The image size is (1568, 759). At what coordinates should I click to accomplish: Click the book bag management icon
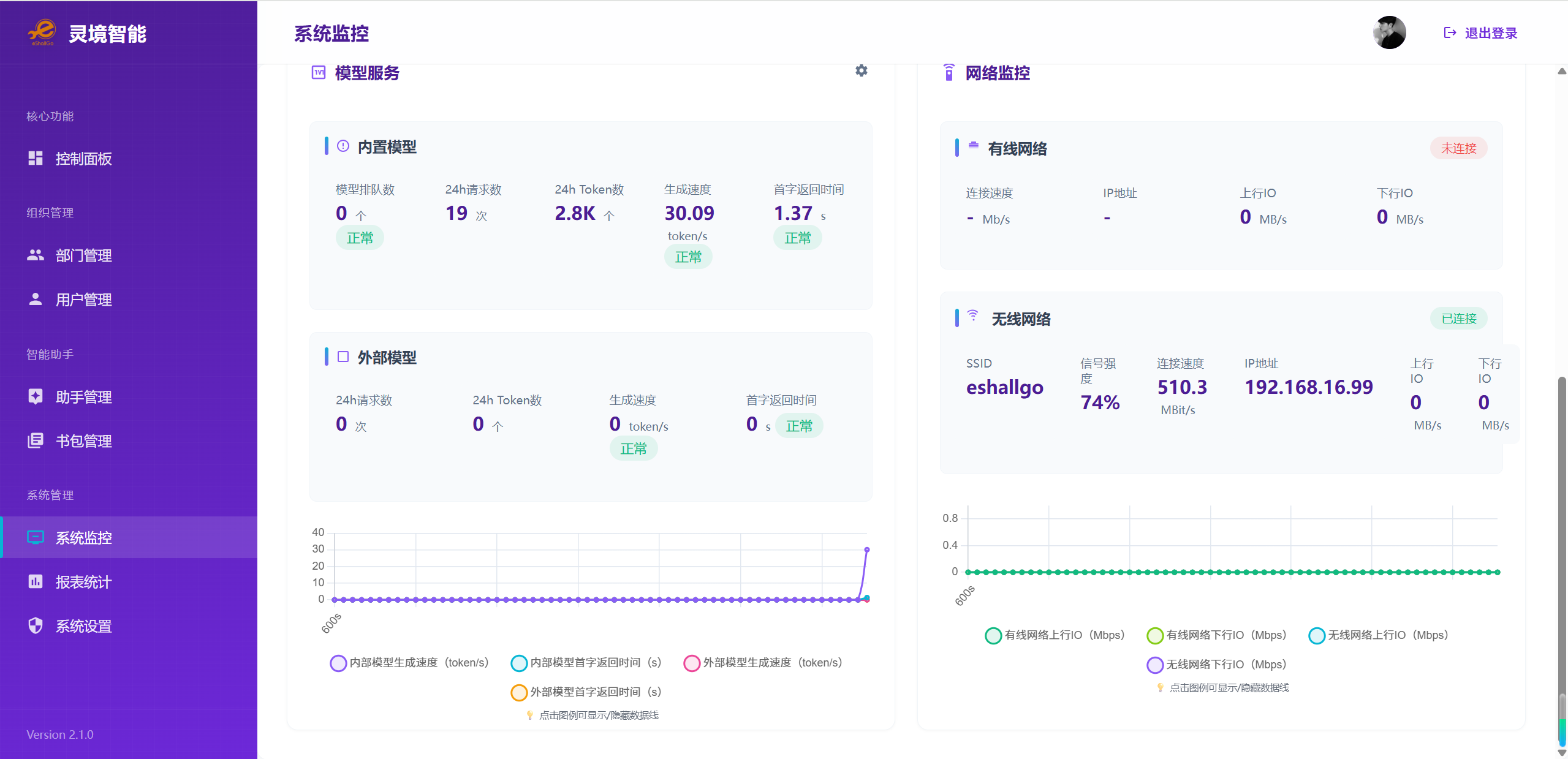pyautogui.click(x=36, y=441)
